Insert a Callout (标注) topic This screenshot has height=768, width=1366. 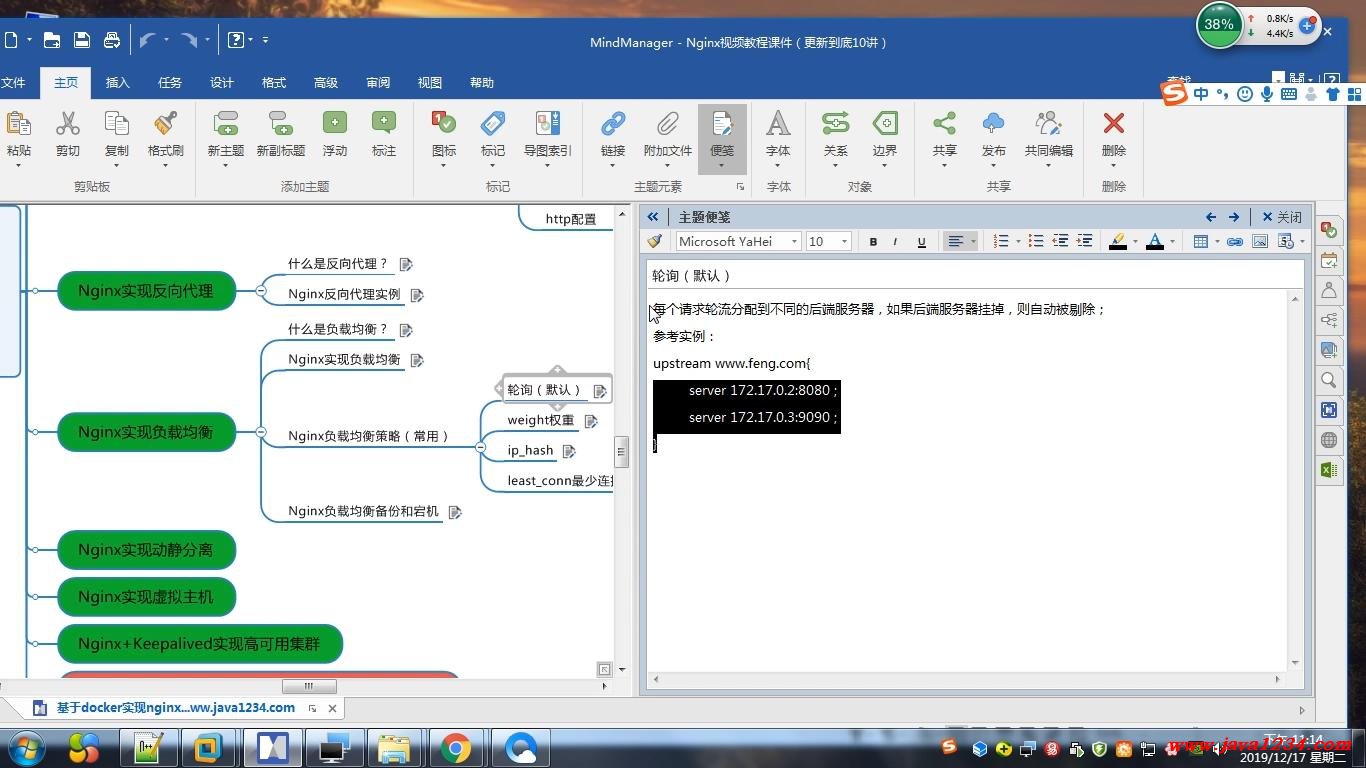click(x=384, y=124)
